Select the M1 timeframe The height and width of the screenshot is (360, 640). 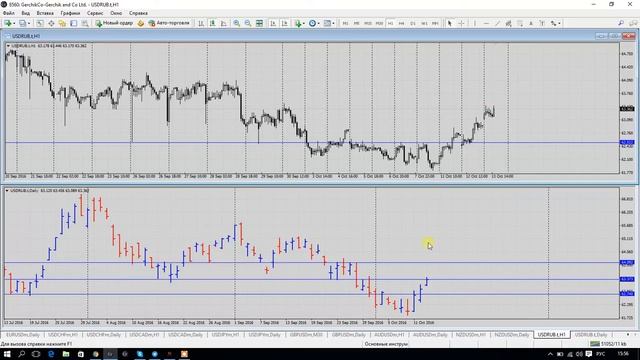[x=345, y=23]
